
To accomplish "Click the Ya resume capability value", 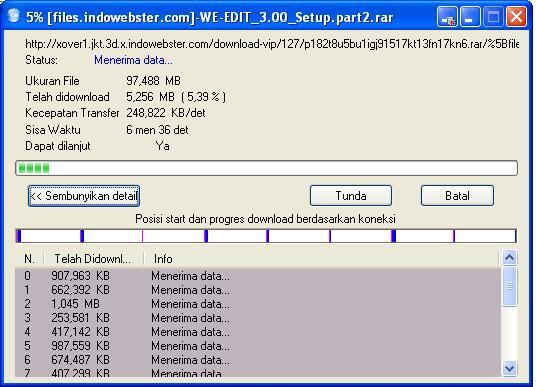I will click(162, 146).
